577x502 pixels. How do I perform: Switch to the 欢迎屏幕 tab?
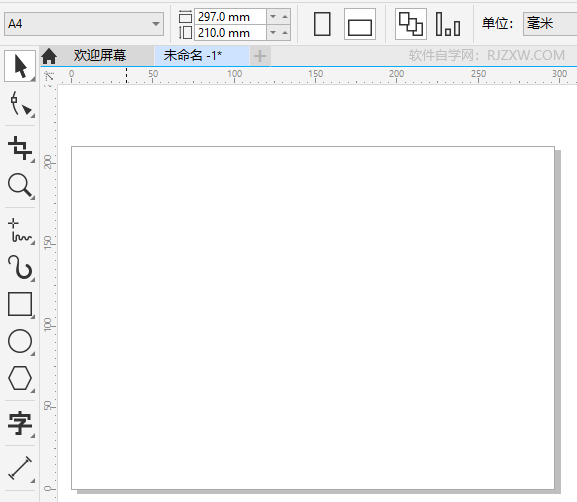[99, 56]
